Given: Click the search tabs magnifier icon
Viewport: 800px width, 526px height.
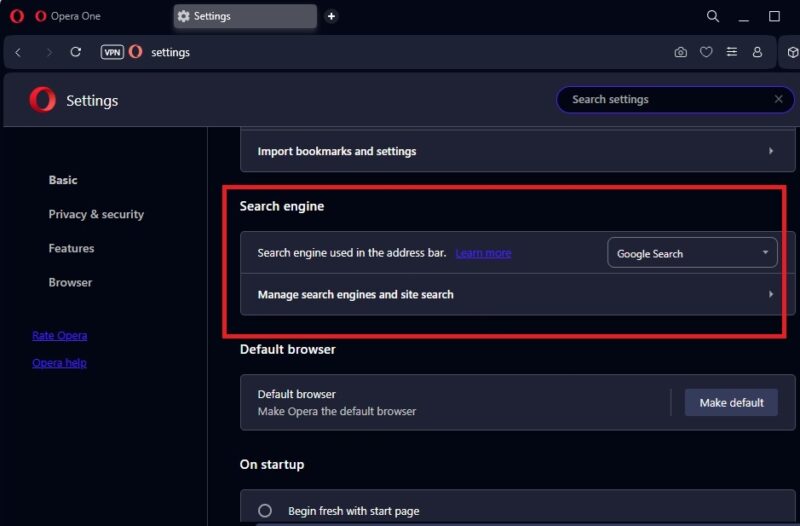Looking at the screenshot, I should (713, 16).
